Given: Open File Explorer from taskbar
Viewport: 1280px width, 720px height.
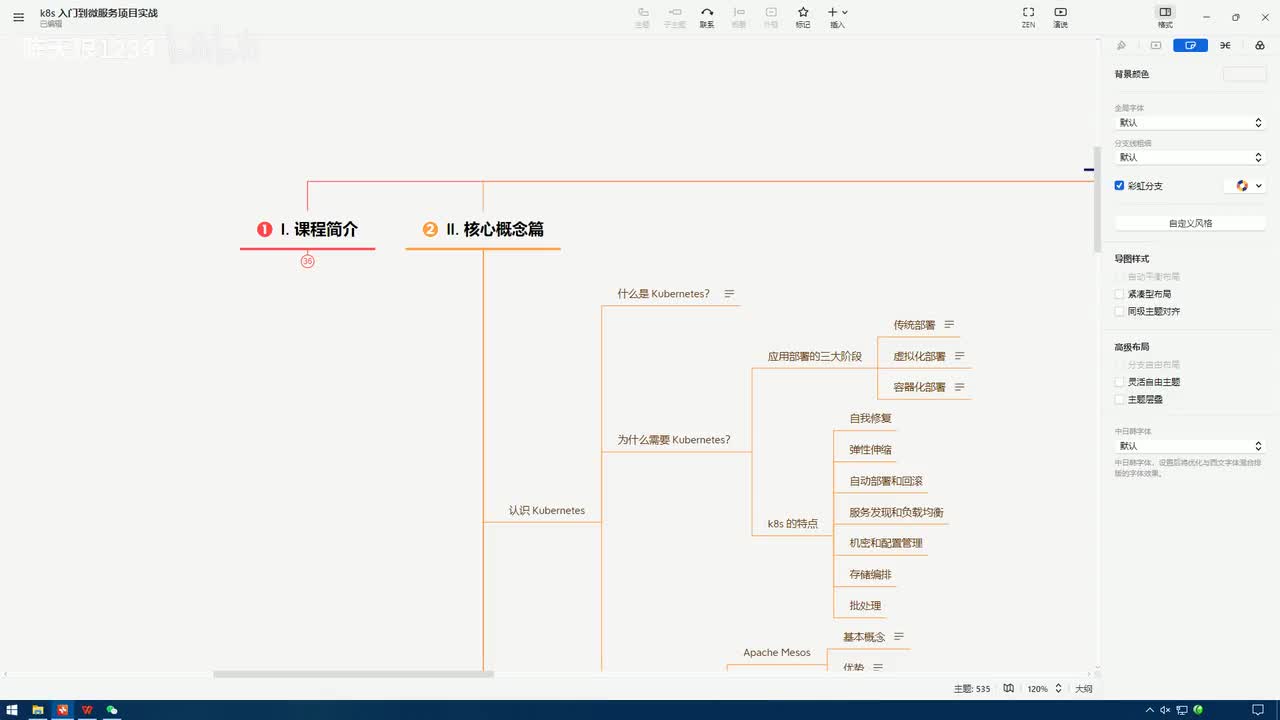Looking at the screenshot, I should pos(38,710).
